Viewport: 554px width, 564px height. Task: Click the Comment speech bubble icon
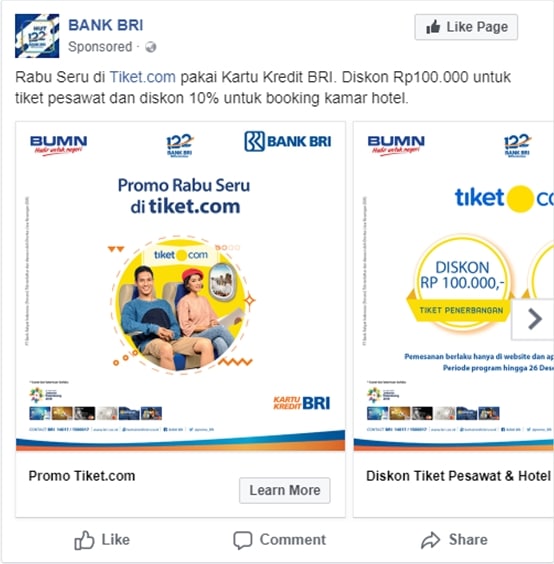243,540
